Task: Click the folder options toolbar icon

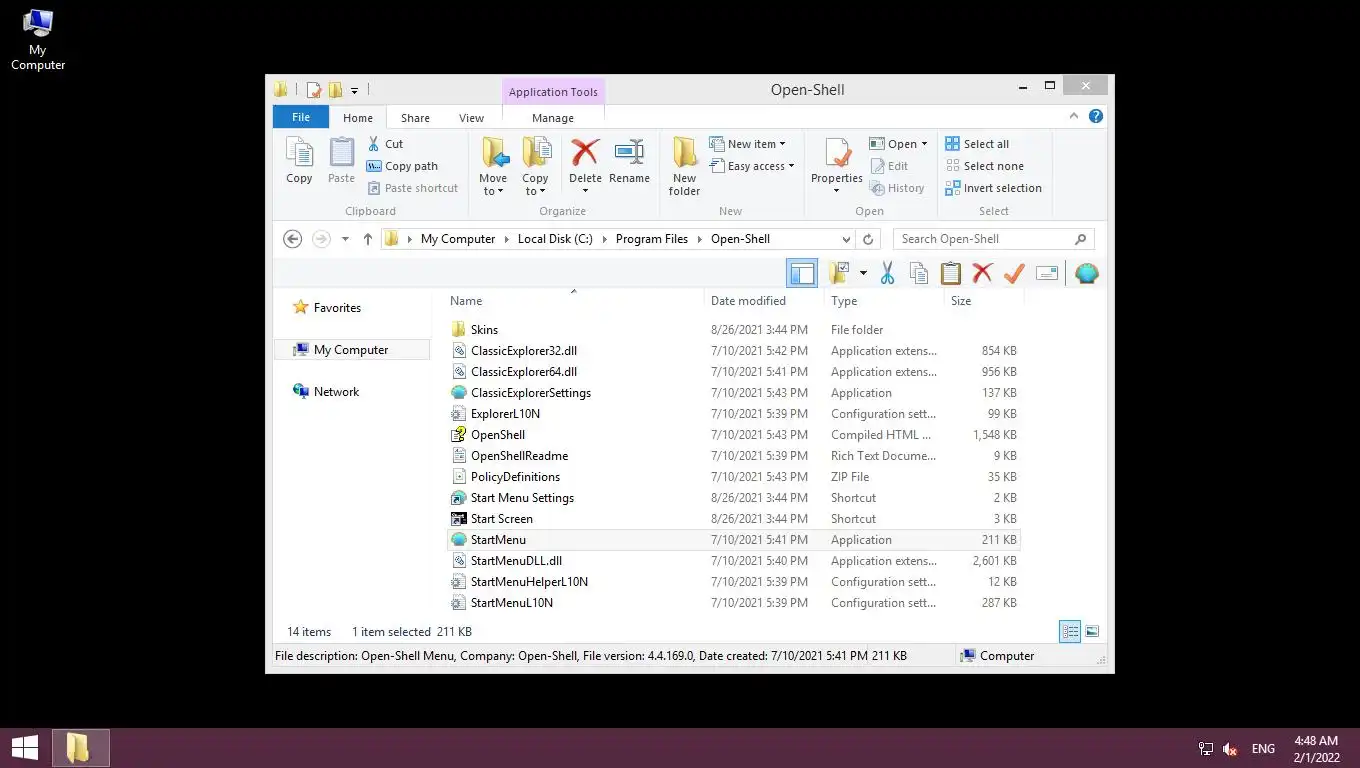Action: coord(838,273)
